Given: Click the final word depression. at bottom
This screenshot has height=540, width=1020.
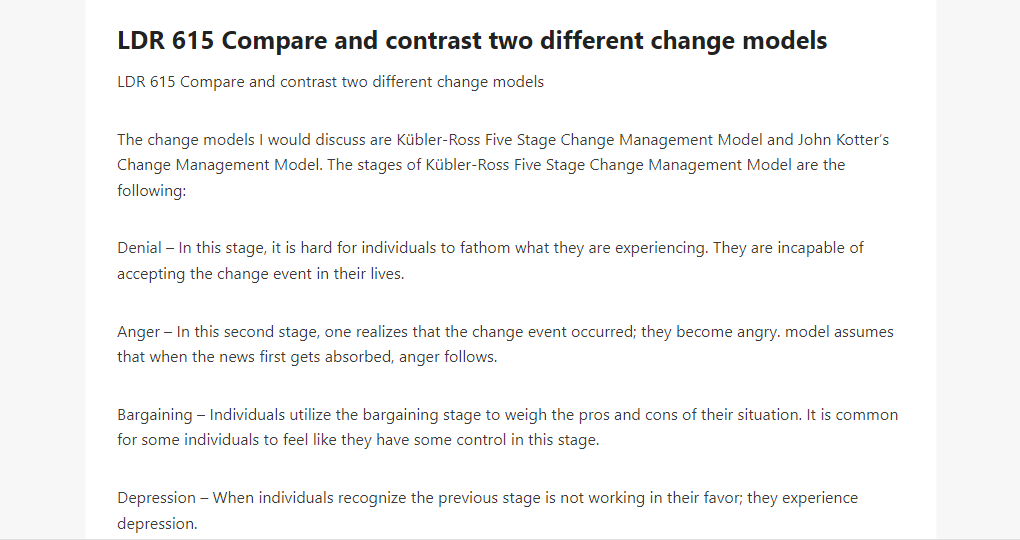Looking at the screenshot, I should tap(157, 524).
